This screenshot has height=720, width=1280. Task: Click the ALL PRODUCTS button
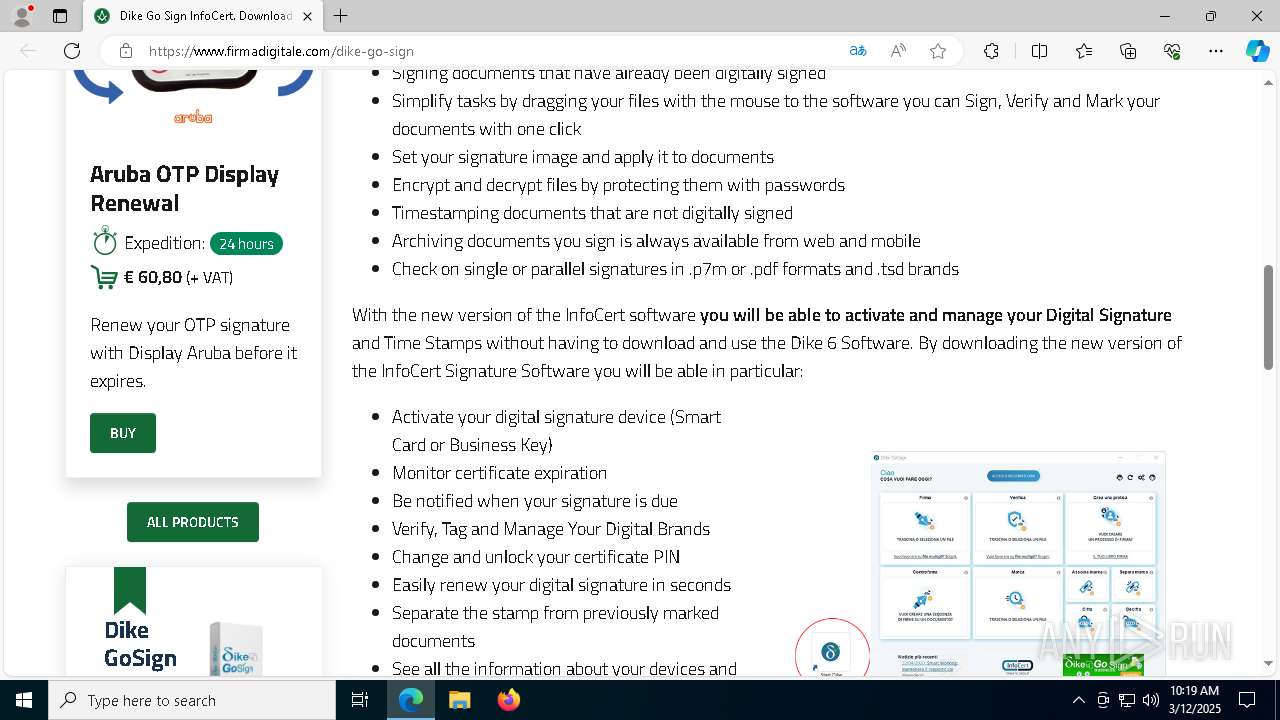point(193,522)
